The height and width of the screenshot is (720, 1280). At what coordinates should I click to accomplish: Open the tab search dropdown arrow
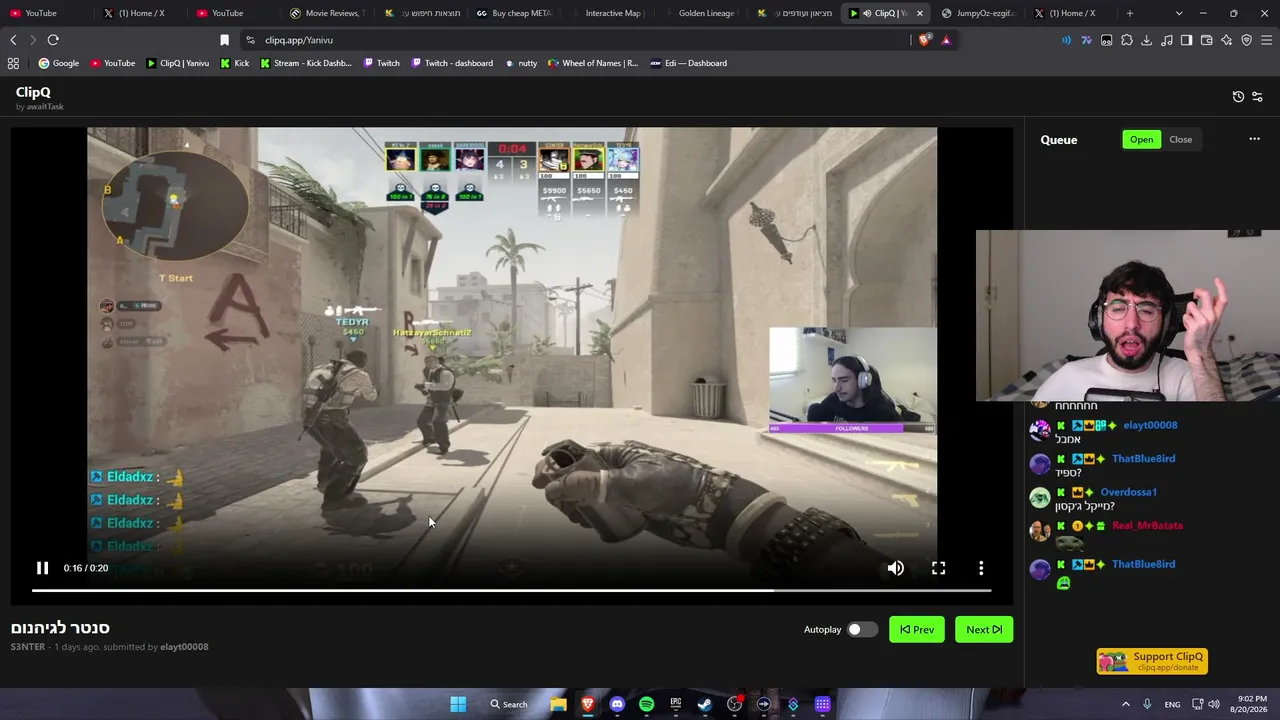[x=1179, y=13]
